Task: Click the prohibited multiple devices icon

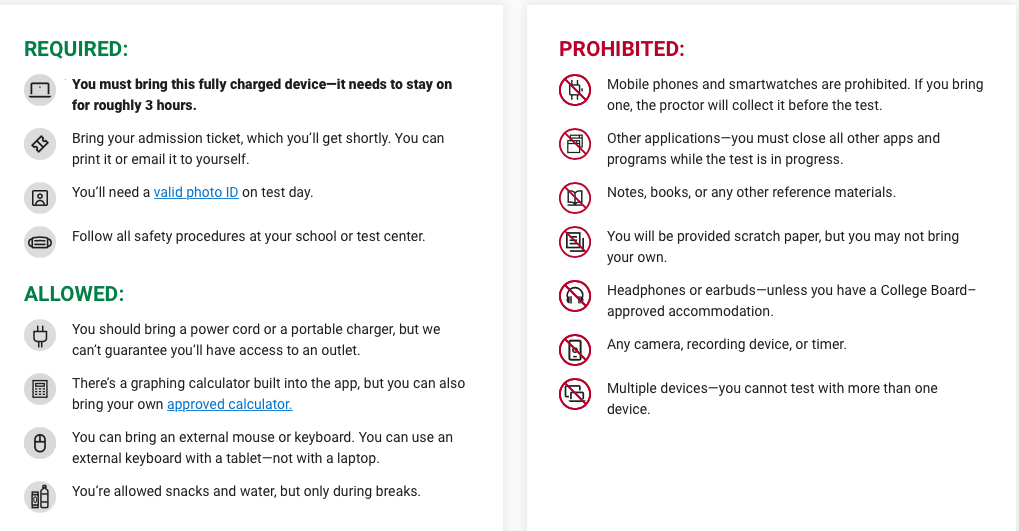Action: pyautogui.click(x=574, y=394)
